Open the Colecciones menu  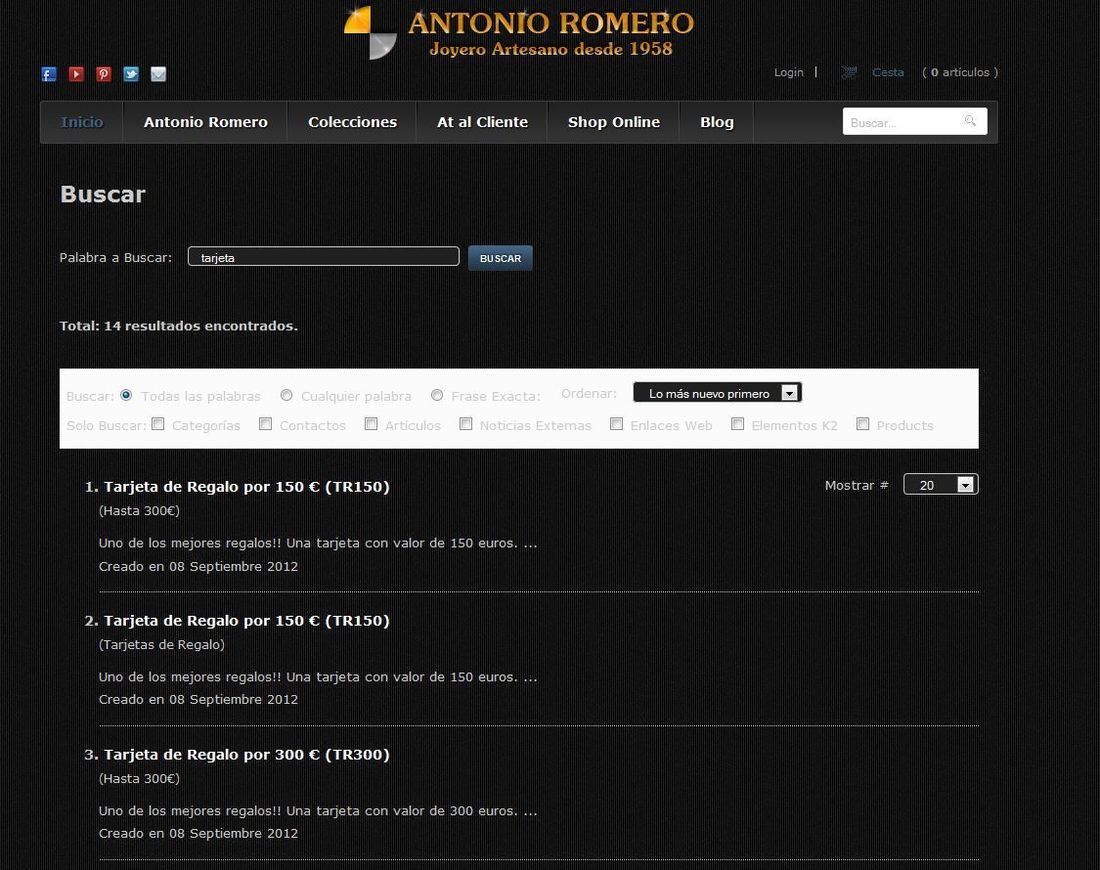tap(352, 122)
